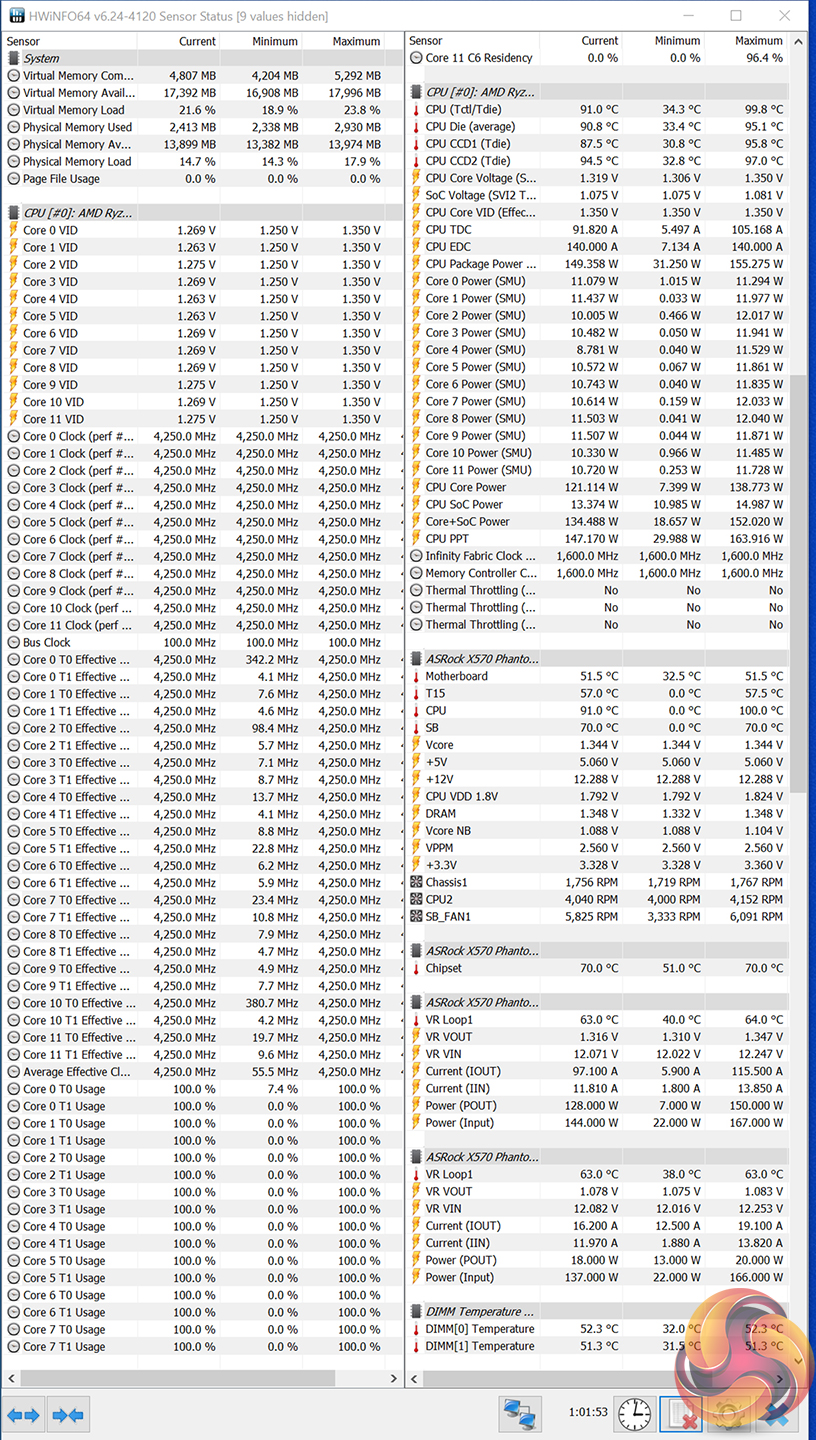The image size is (816, 1440).
Task: Select the Memory Controller Clock row
Action: point(597,573)
